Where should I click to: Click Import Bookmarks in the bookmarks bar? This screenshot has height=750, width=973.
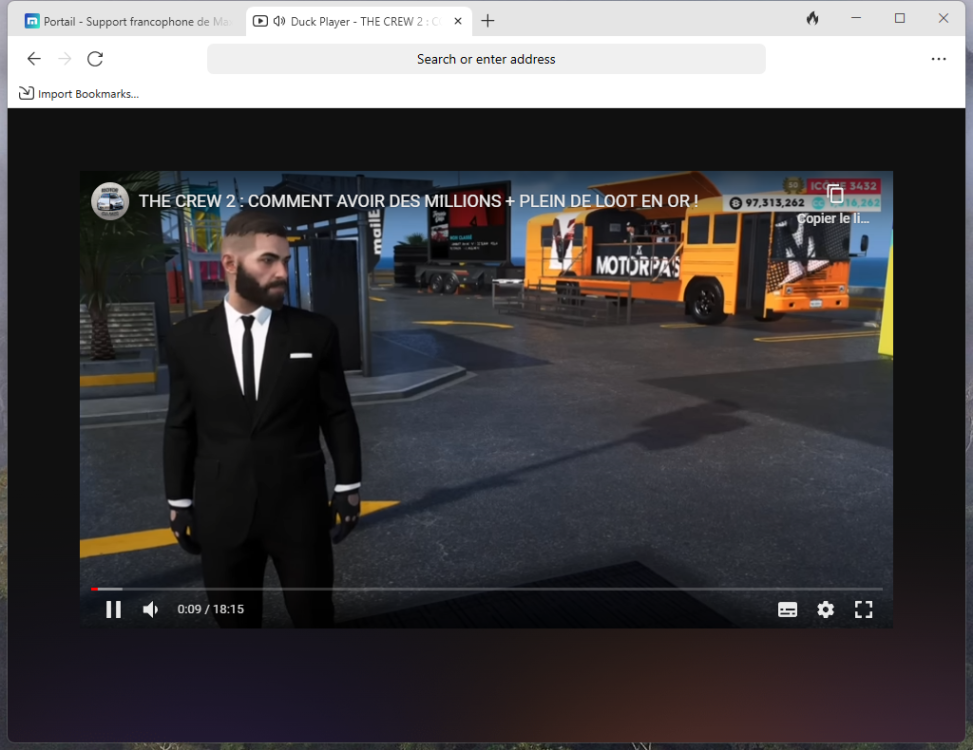(79, 94)
